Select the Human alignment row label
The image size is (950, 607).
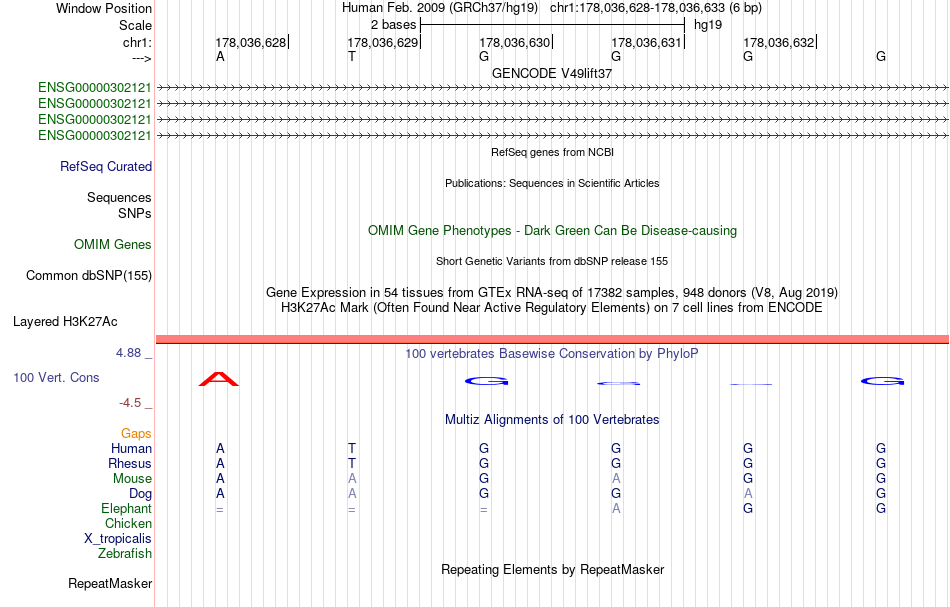(131, 449)
